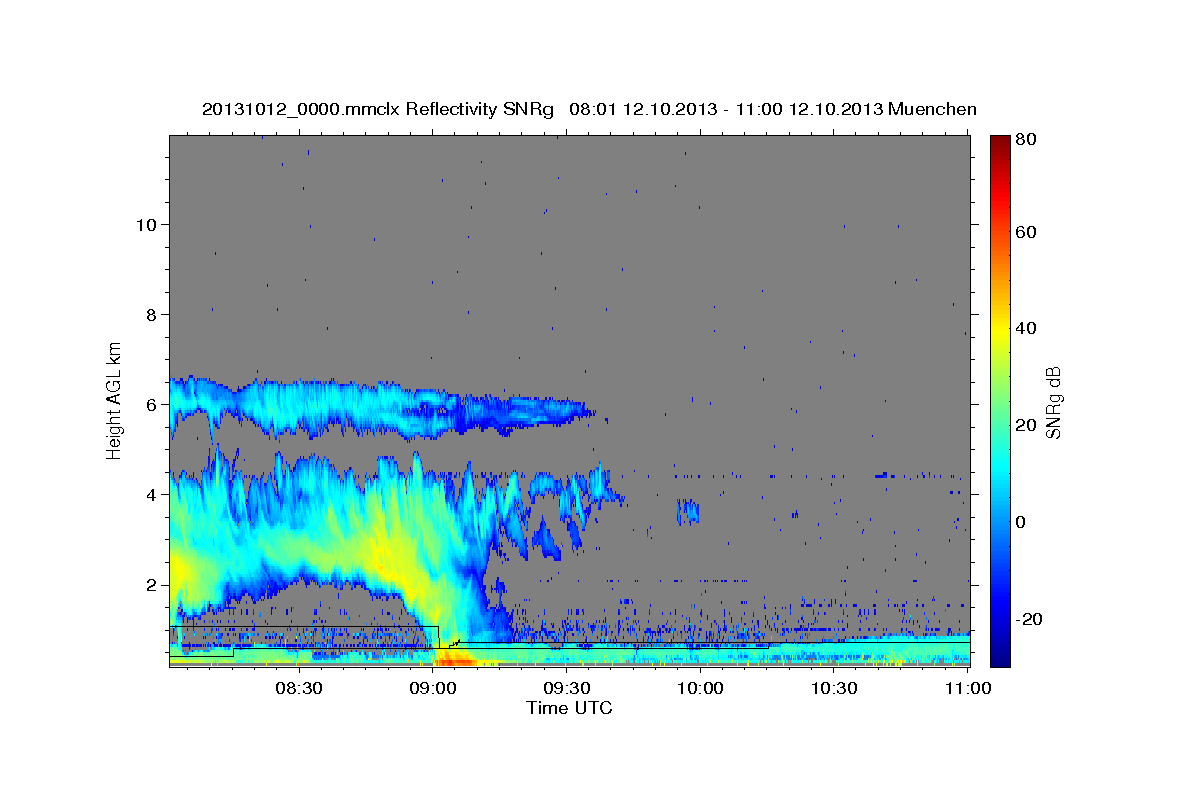Click the height tick label 8

coord(153,315)
